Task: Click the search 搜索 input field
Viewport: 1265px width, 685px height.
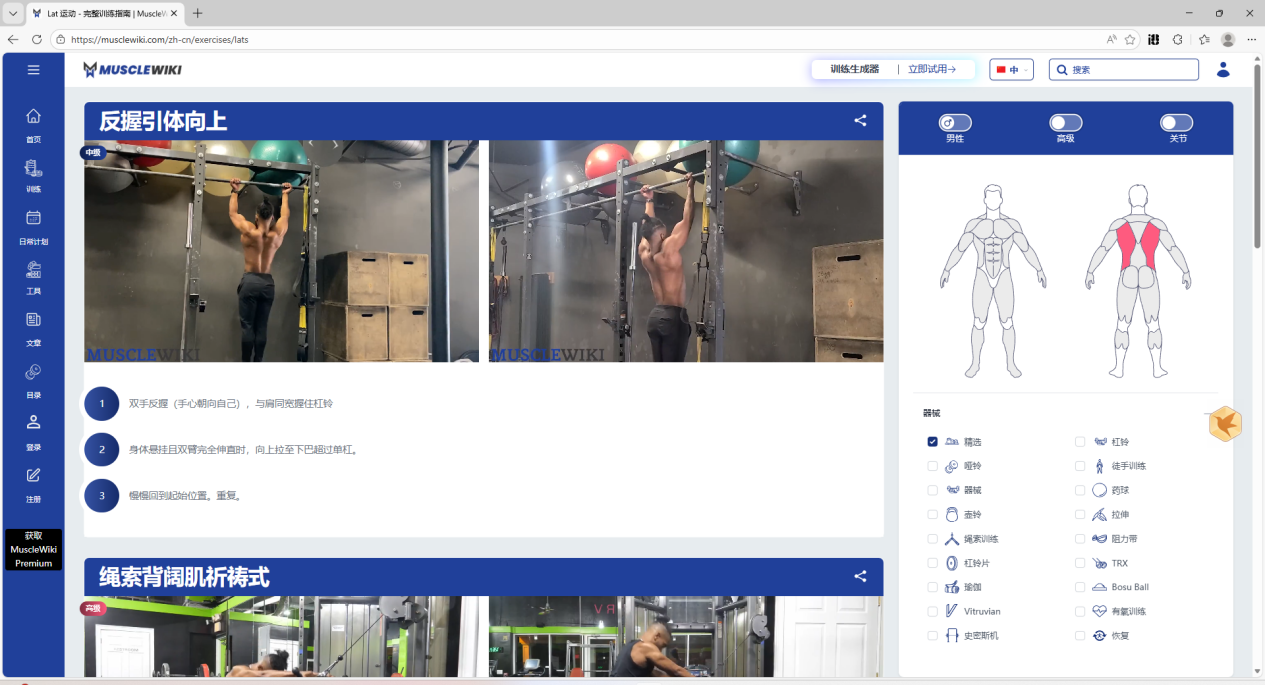Action: point(1124,70)
